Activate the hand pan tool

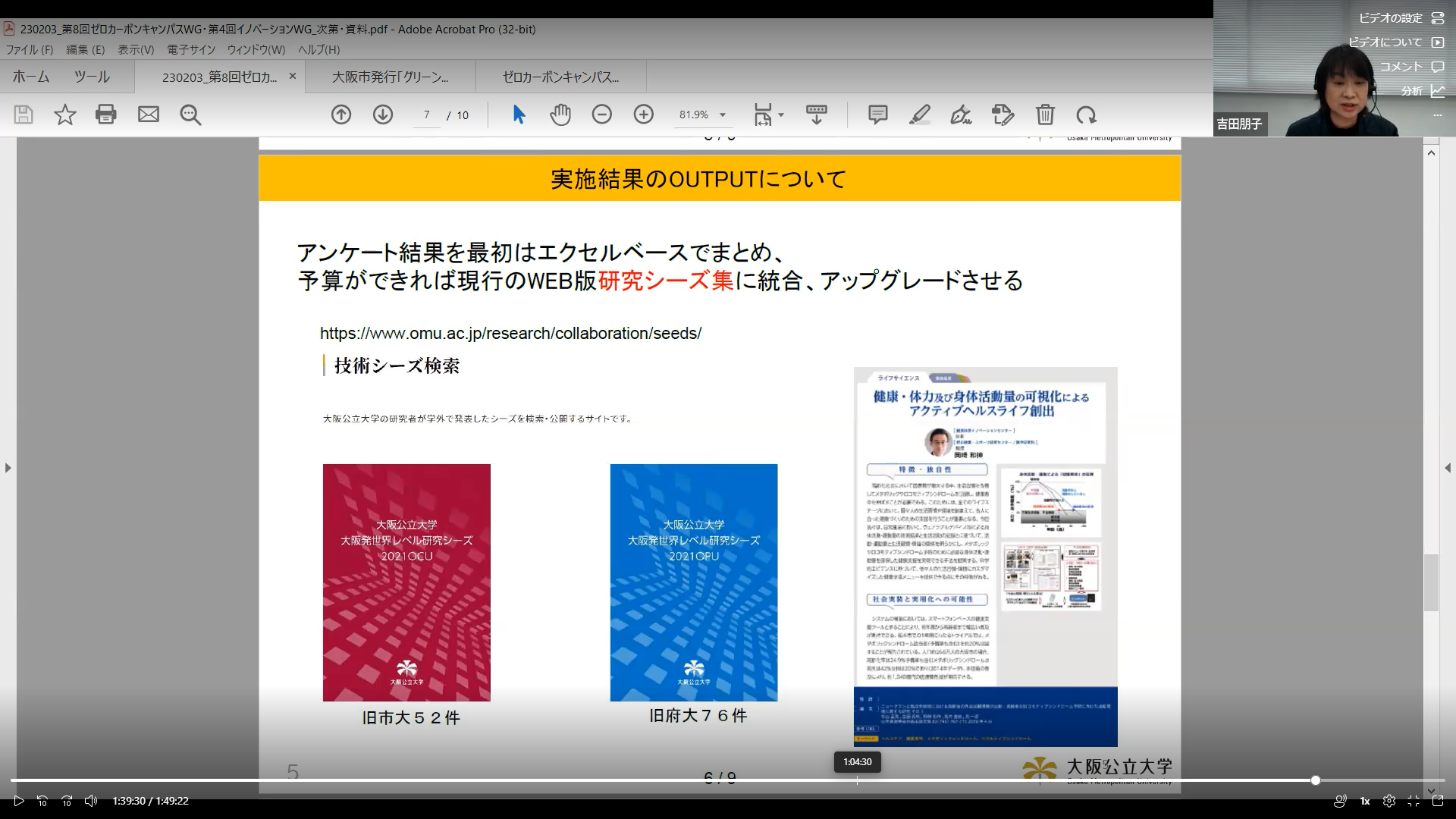560,115
